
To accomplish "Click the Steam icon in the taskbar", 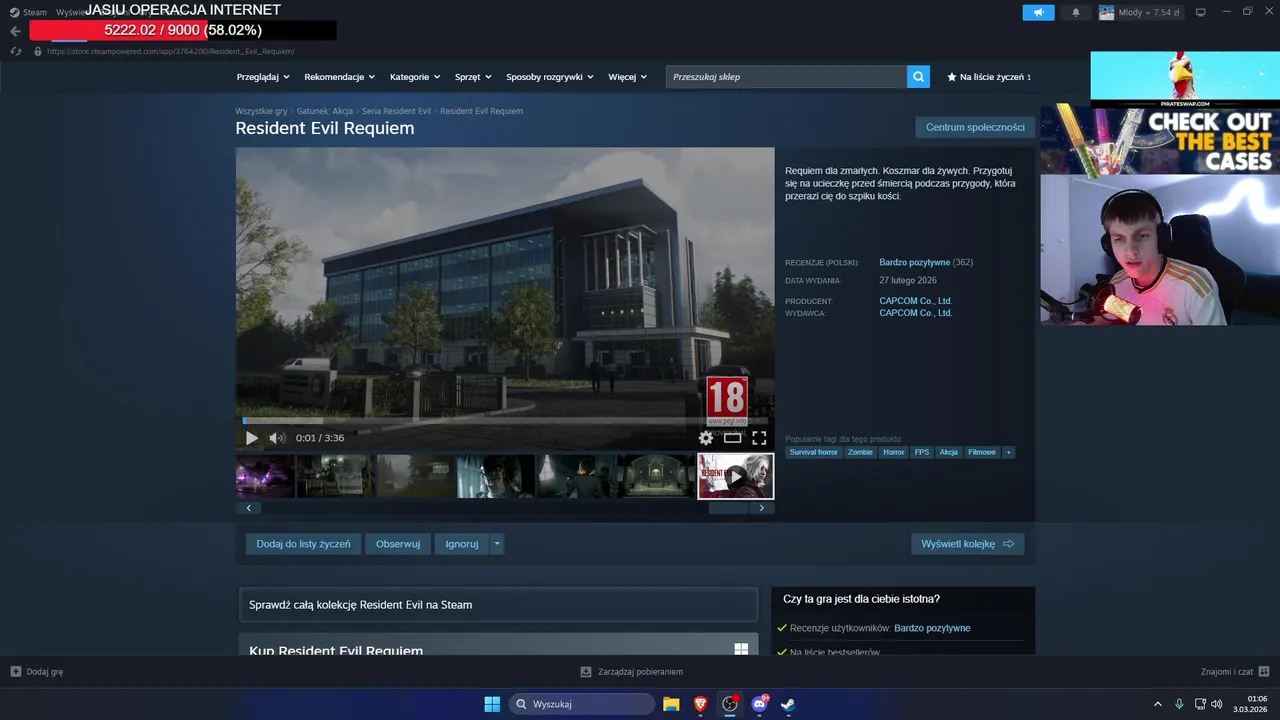I will pos(788,704).
